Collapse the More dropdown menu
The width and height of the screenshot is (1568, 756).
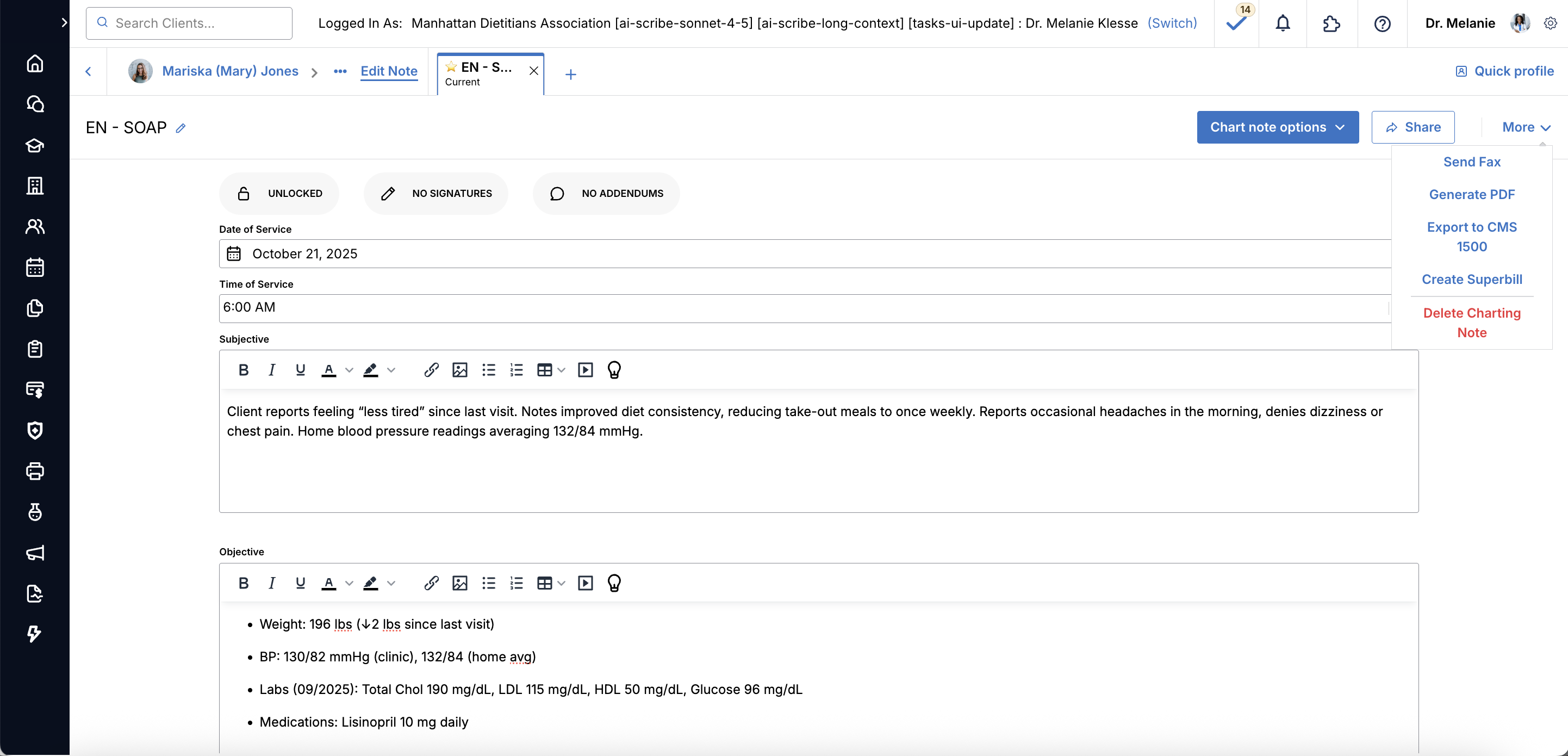pyautogui.click(x=1526, y=127)
